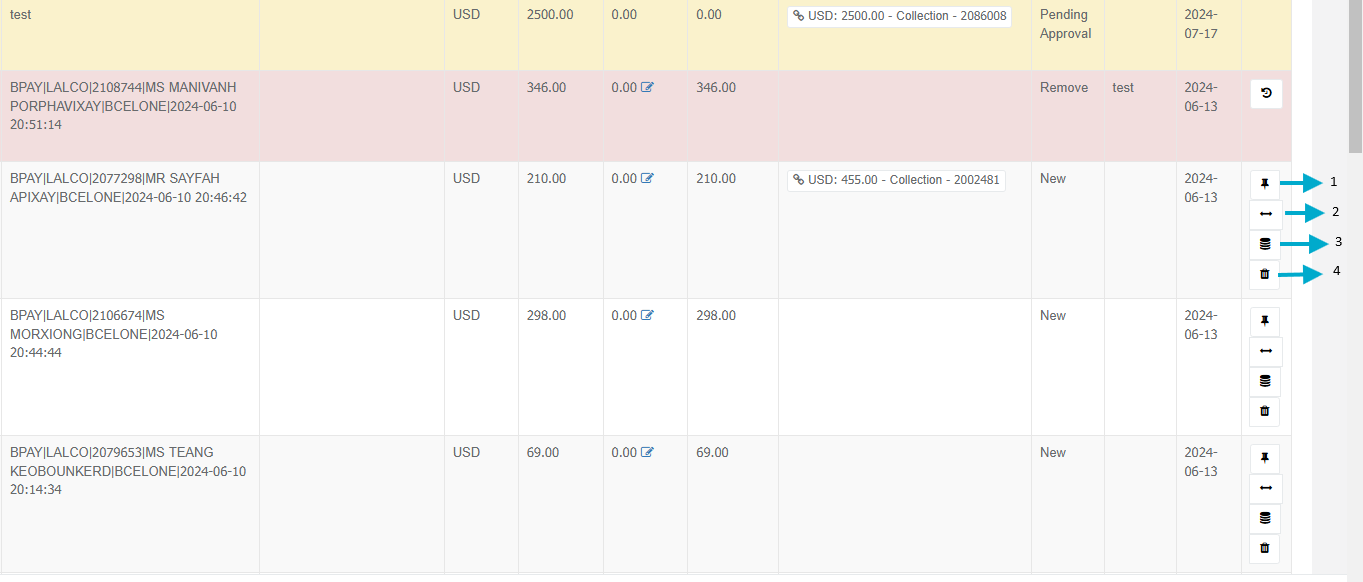Click the pin icon for MR SAYFAH APIXAY row
Image resolution: width=1363 pixels, height=582 pixels.
click(1265, 185)
